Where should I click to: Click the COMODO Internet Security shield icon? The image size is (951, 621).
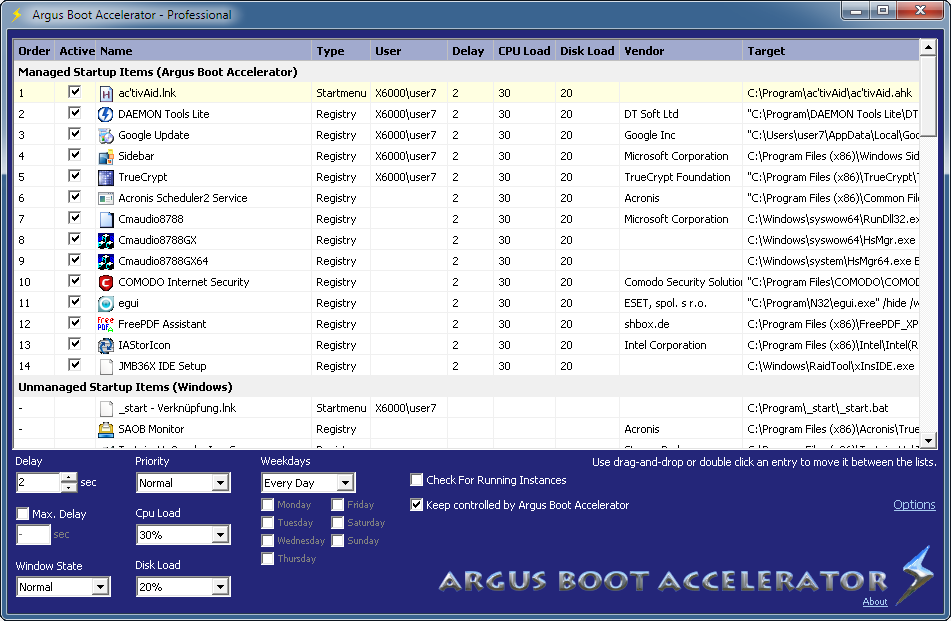[x=106, y=283]
